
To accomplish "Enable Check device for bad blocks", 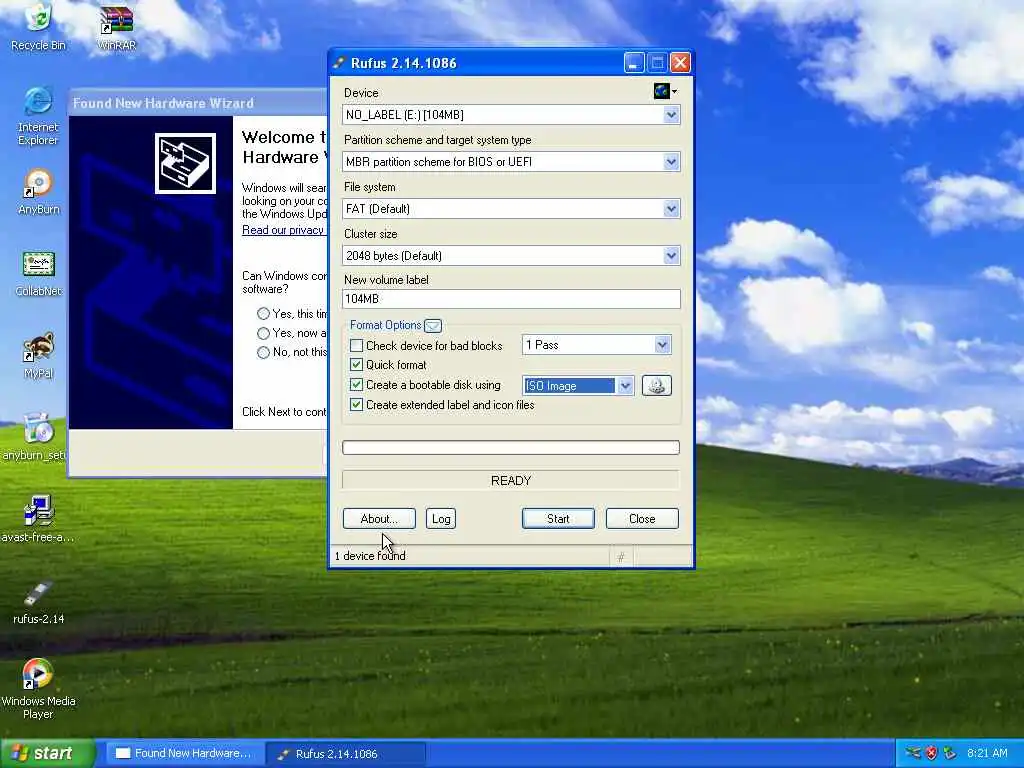I will pos(357,345).
